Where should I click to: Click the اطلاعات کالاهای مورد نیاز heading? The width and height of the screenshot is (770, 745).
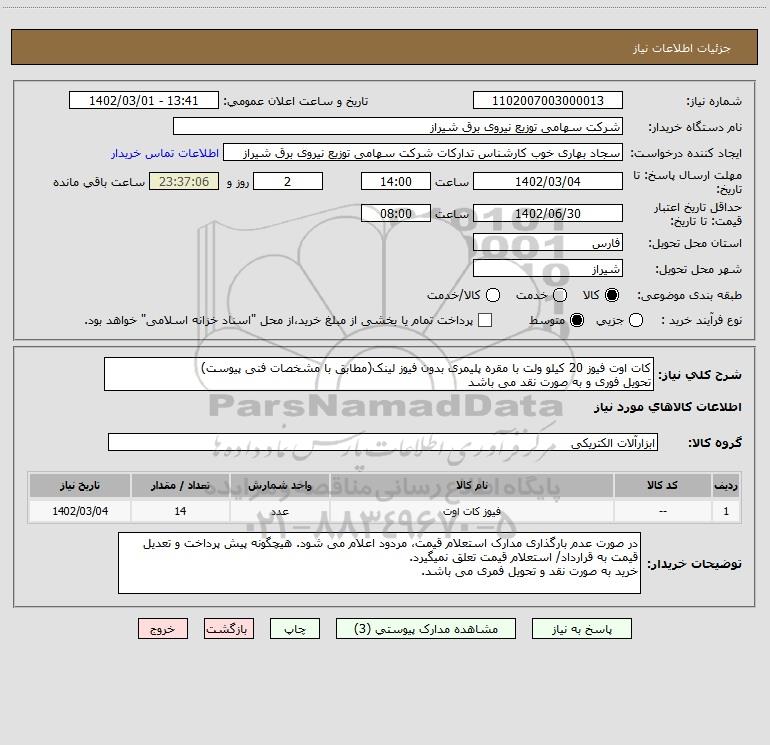pos(667,407)
